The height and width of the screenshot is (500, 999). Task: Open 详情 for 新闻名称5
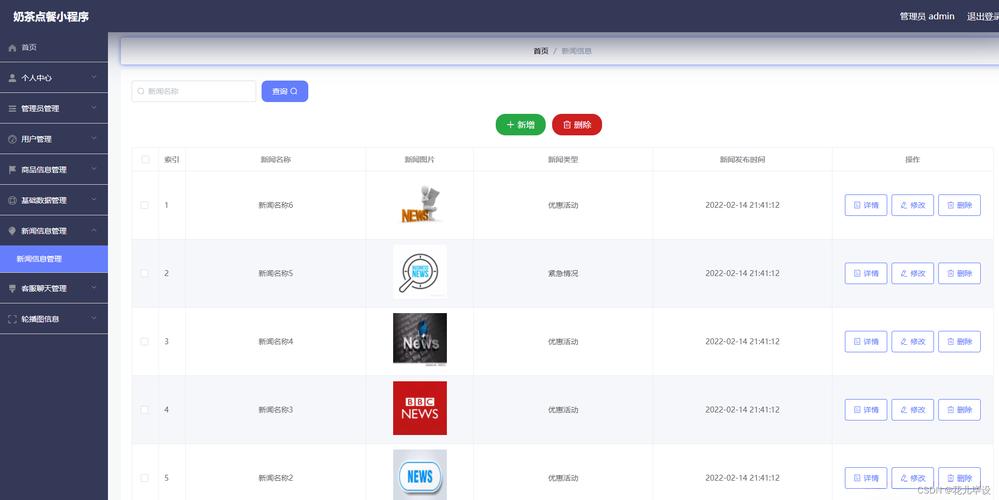[x=866, y=273]
